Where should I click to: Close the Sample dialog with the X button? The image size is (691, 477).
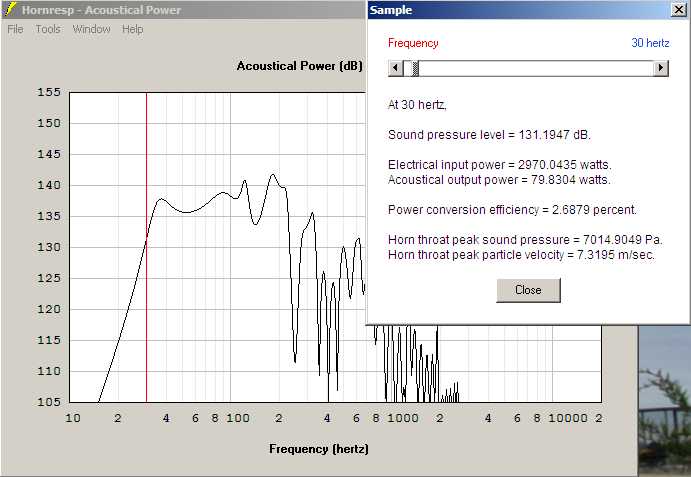click(679, 10)
